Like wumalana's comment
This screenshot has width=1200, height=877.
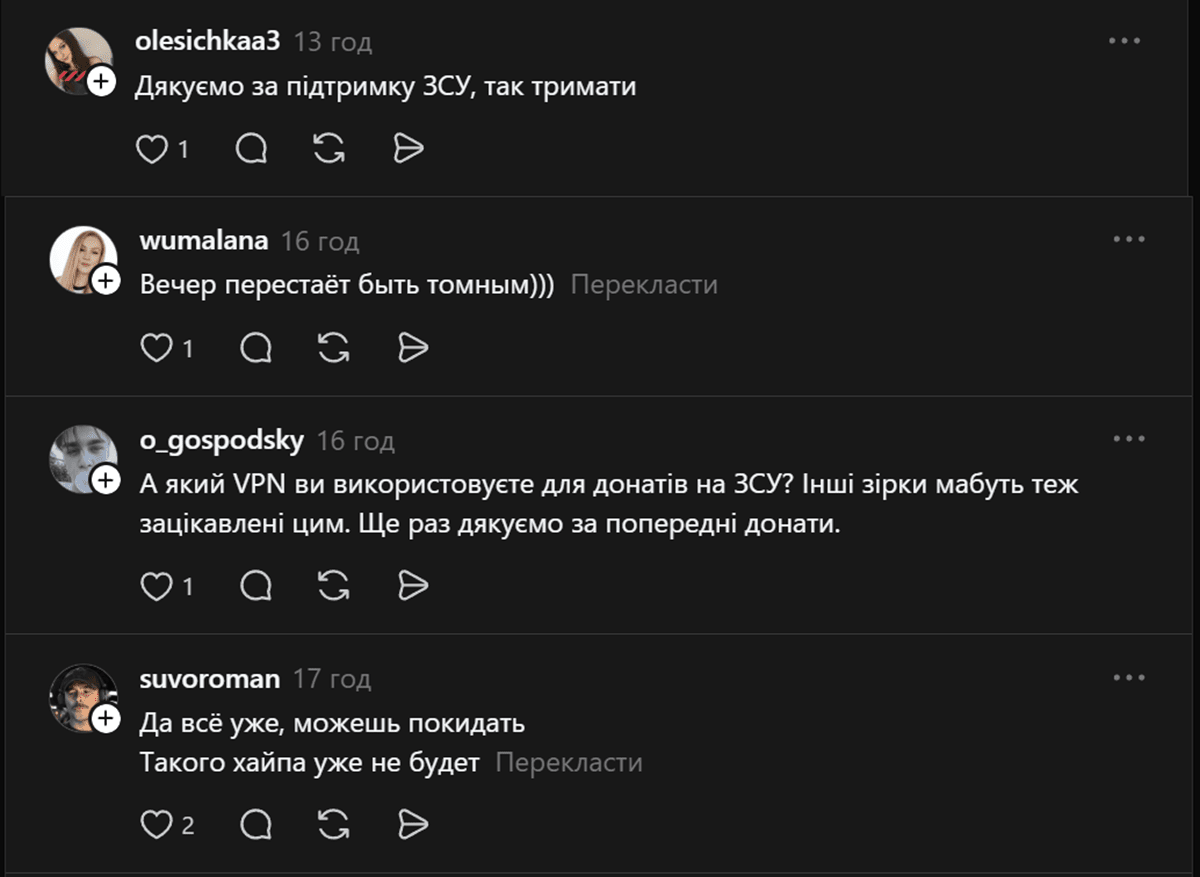[x=156, y=348]
